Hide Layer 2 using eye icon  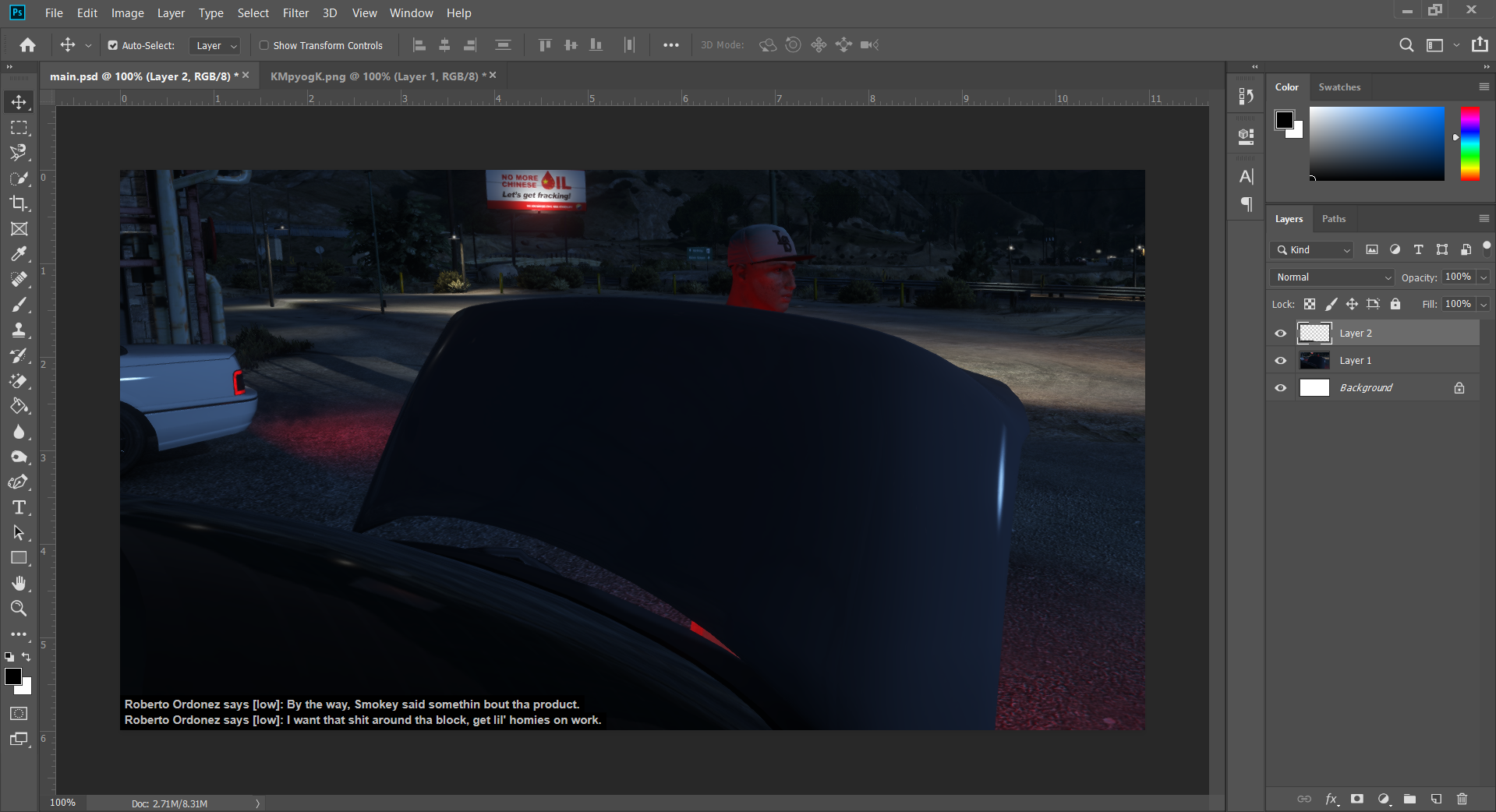click(x=1280, y=334)
